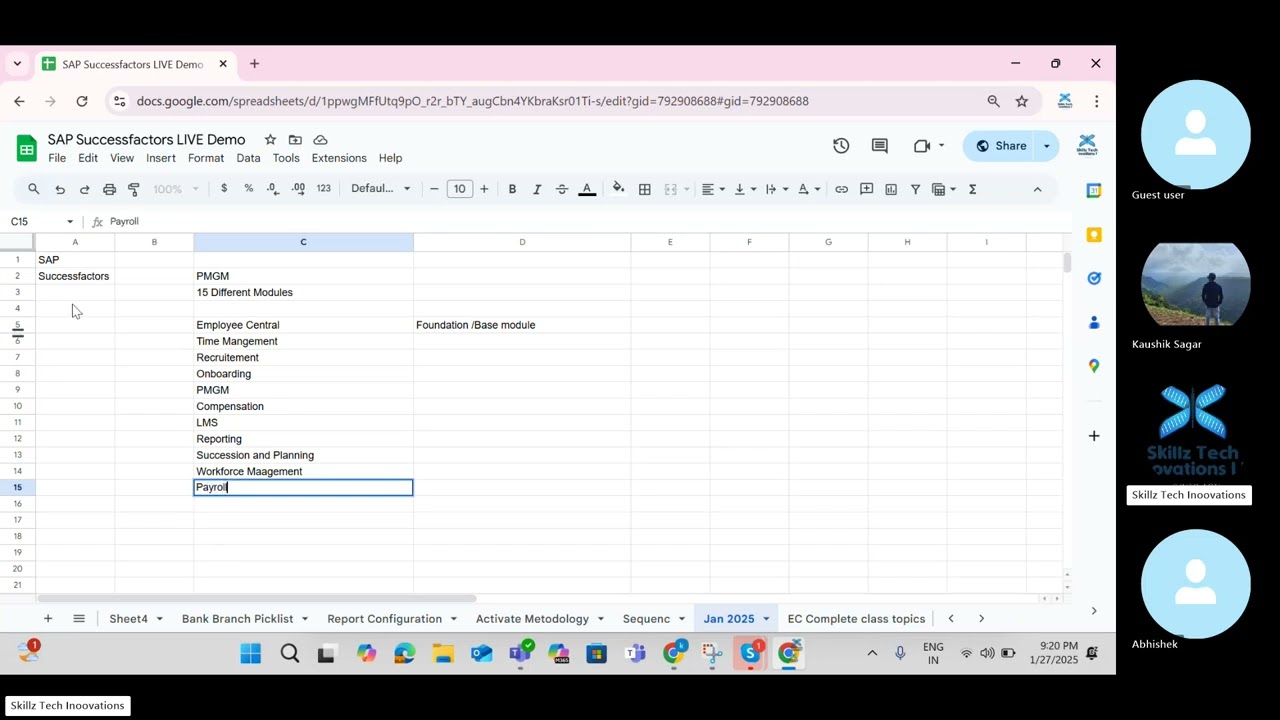1280x720 pixels.
Task: Insert a chart
Action: pos(891,189)
